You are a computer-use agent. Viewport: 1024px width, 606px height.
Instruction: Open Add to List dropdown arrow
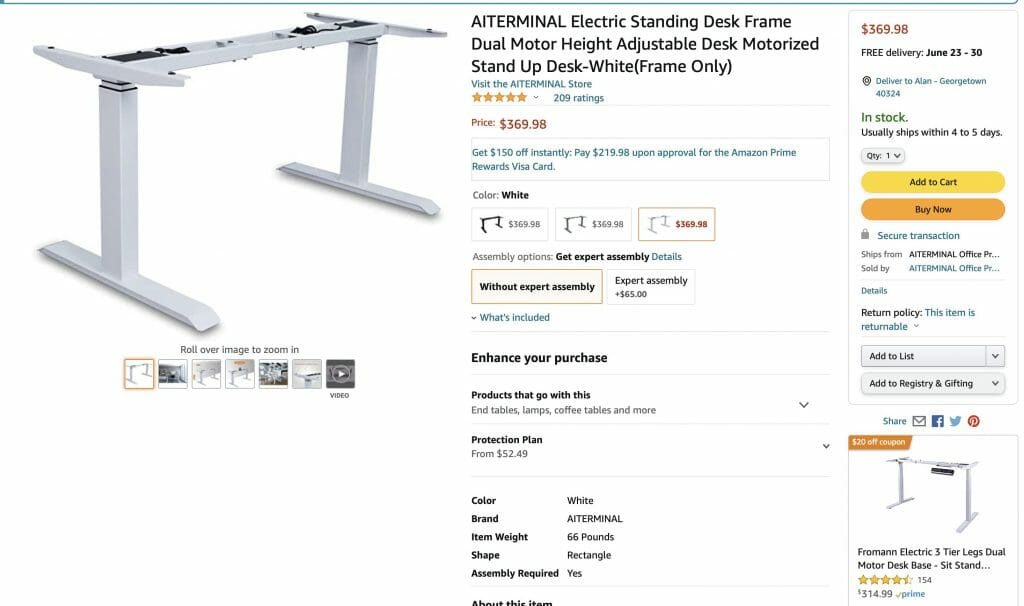pyautogui.click(x=995, y=356)
